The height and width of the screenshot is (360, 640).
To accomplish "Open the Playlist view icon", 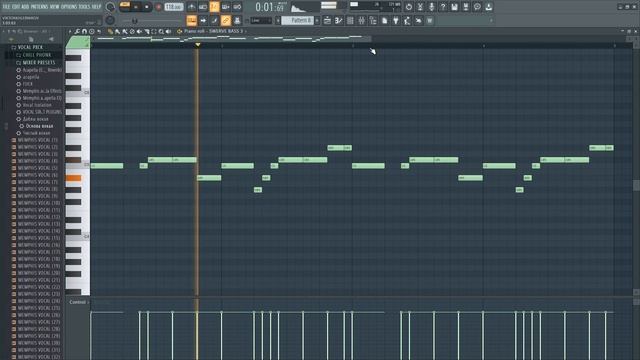I will (327, 20).
